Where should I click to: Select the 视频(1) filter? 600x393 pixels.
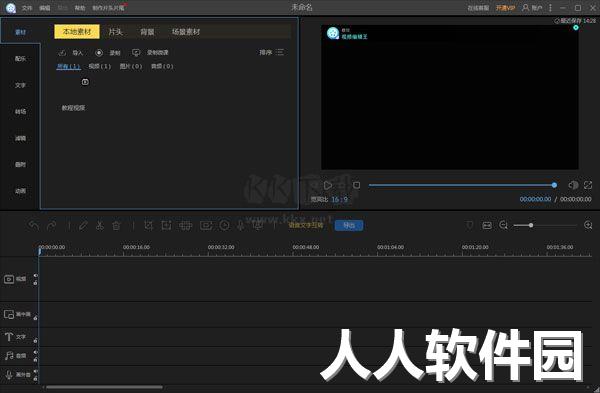pos(99,66)
